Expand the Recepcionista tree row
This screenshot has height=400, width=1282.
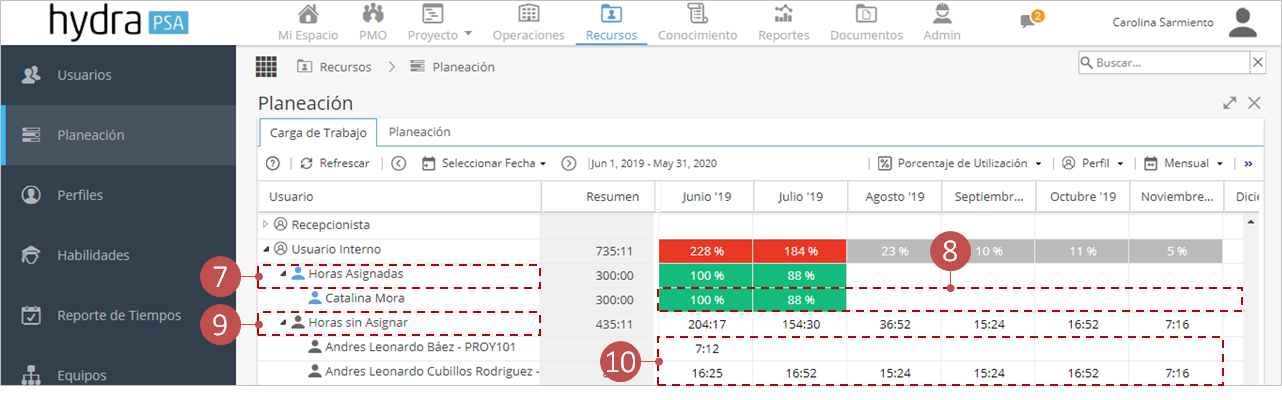[265, 224]
